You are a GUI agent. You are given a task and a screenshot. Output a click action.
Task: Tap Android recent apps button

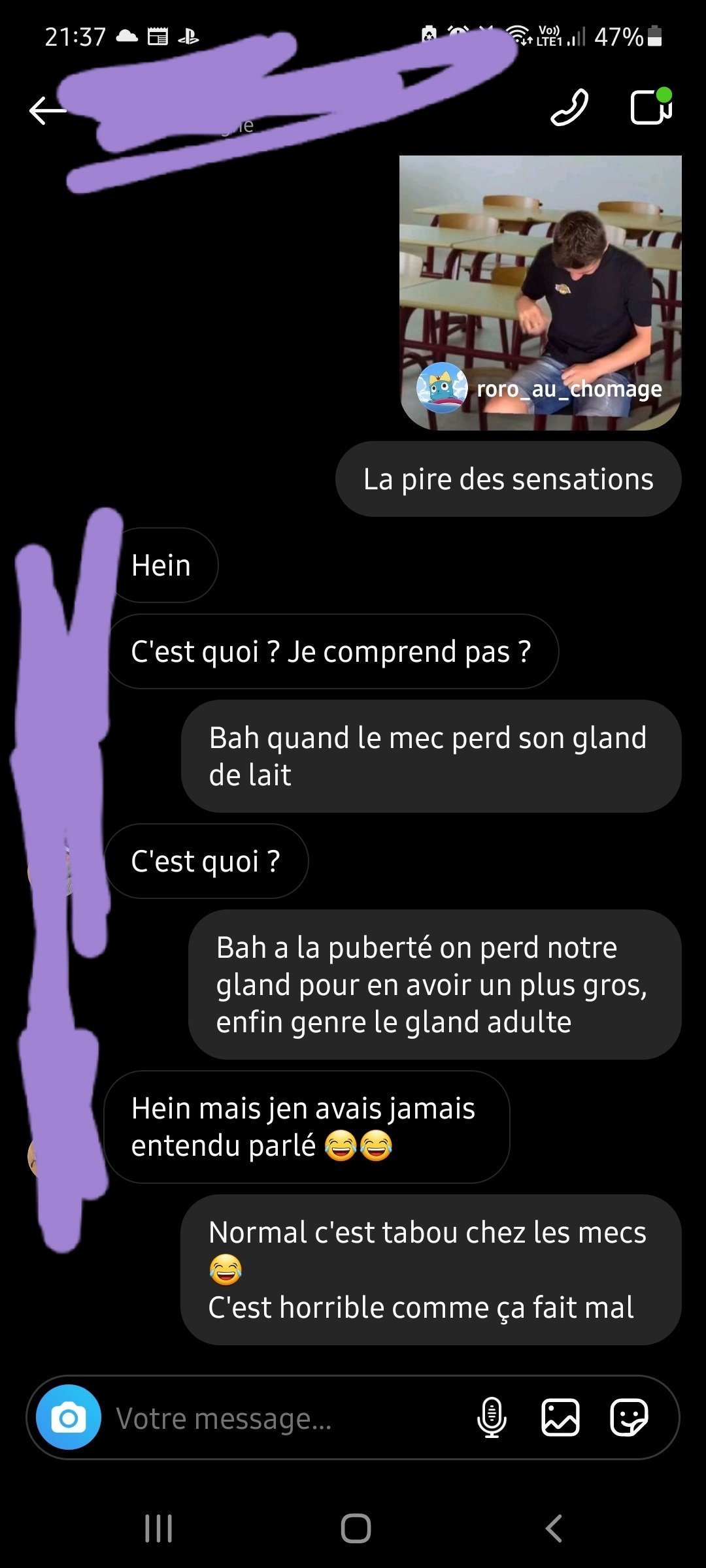(158, 1529)
